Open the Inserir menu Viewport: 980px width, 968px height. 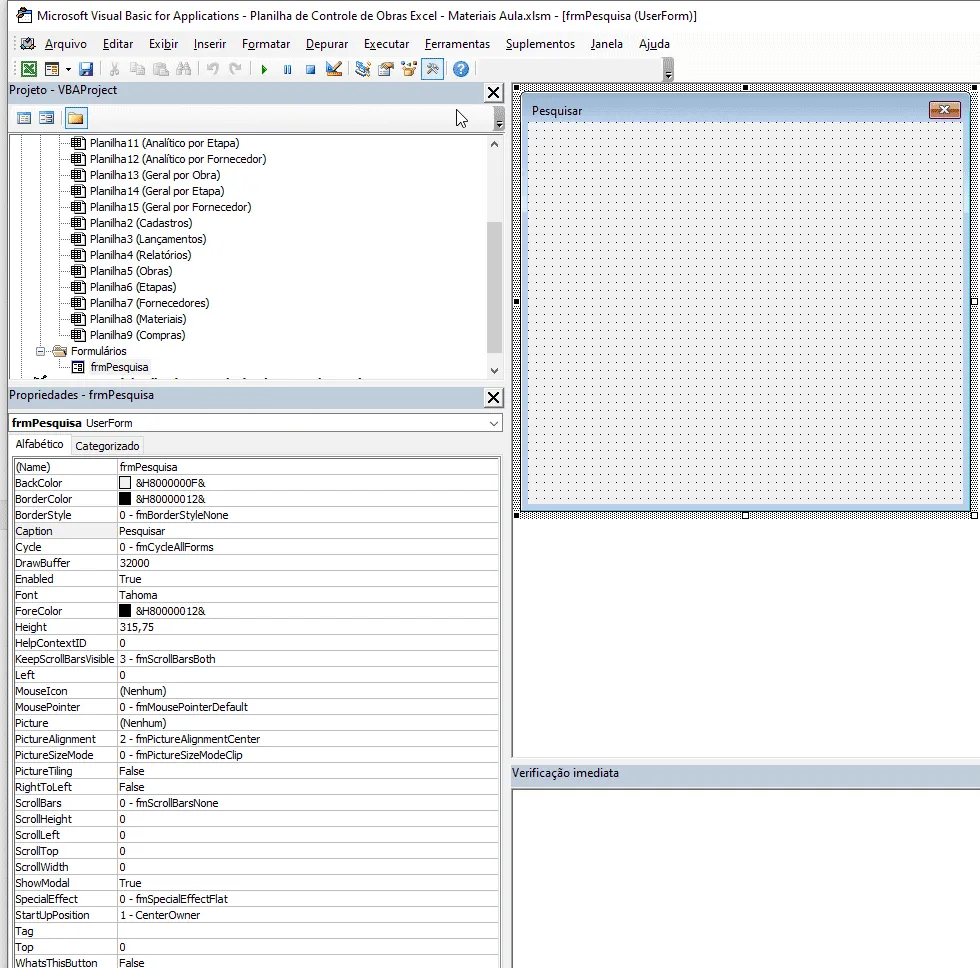209,44
